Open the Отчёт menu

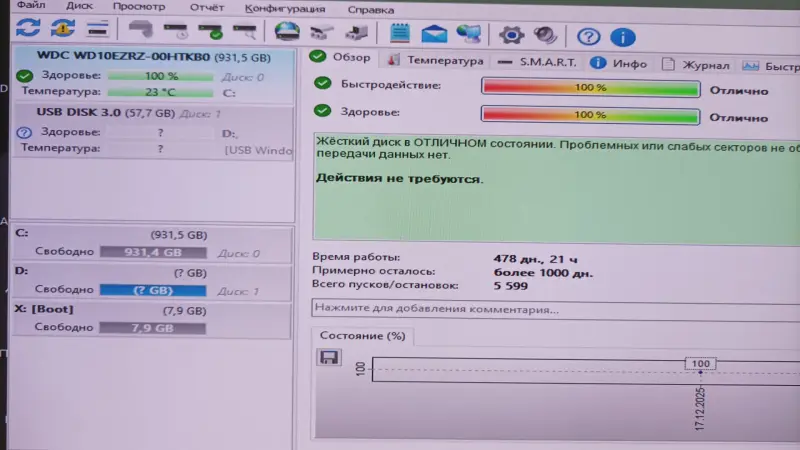[207, 8]
